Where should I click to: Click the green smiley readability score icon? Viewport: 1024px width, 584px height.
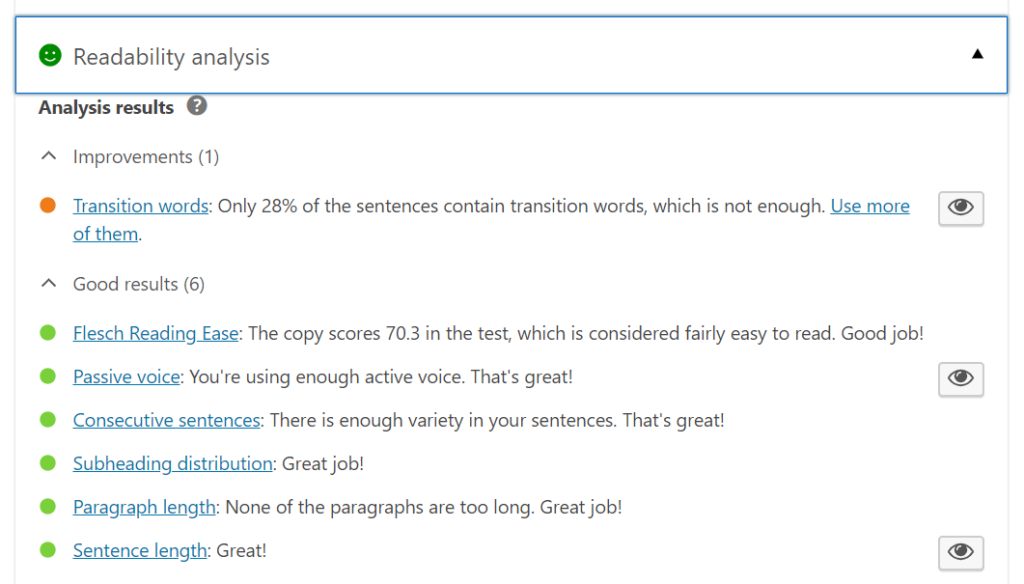[x=50, y=56]
